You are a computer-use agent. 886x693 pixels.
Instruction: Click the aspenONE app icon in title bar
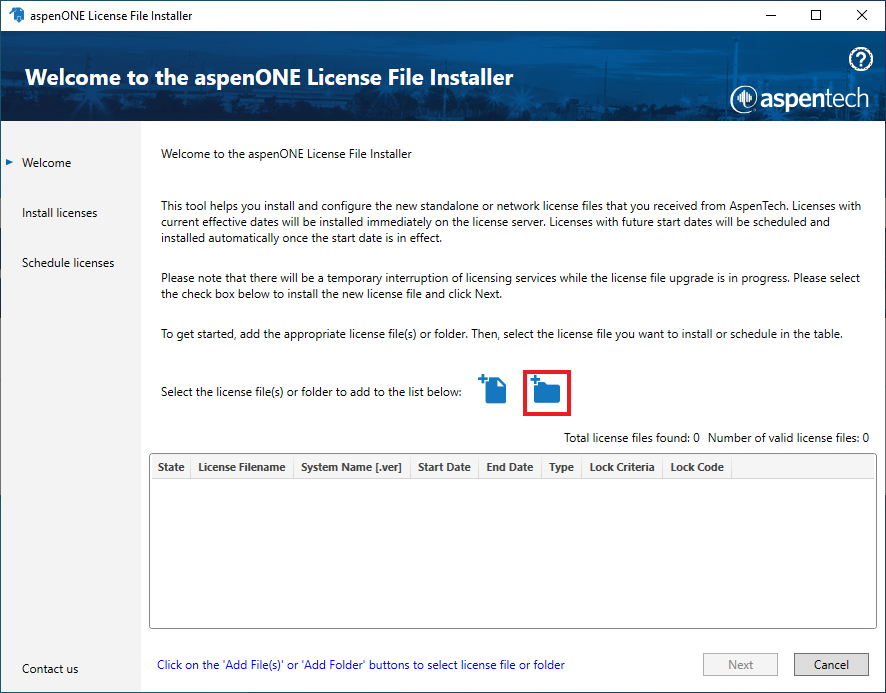tap(16, 15)
